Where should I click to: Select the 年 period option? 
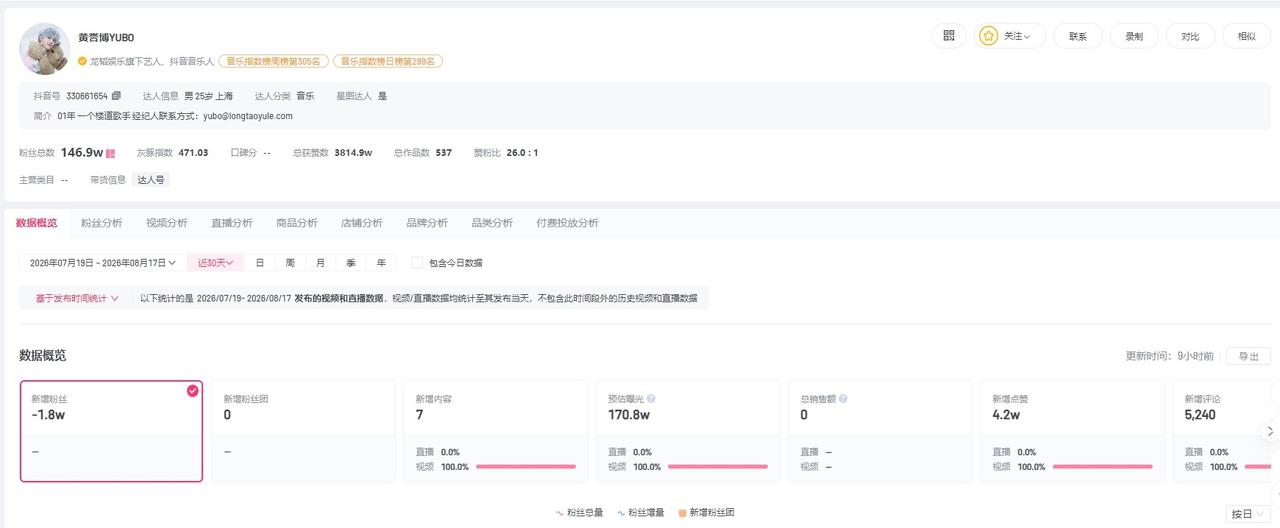pyautogui.click(x=381, y=263)
